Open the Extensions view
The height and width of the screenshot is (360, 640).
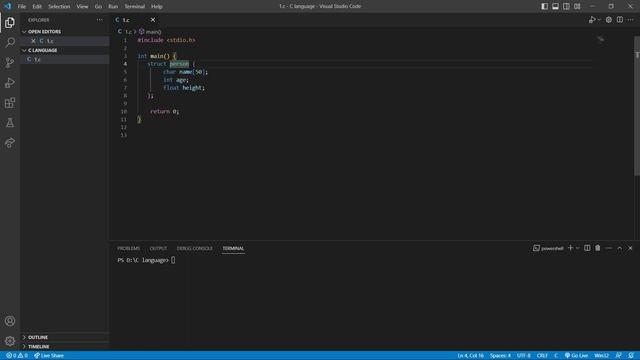coord(10,102)
